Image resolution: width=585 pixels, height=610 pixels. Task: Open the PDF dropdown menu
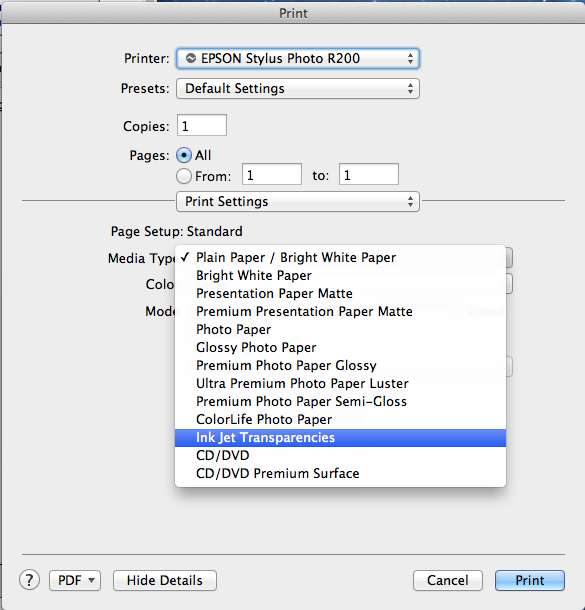(75, 580)
